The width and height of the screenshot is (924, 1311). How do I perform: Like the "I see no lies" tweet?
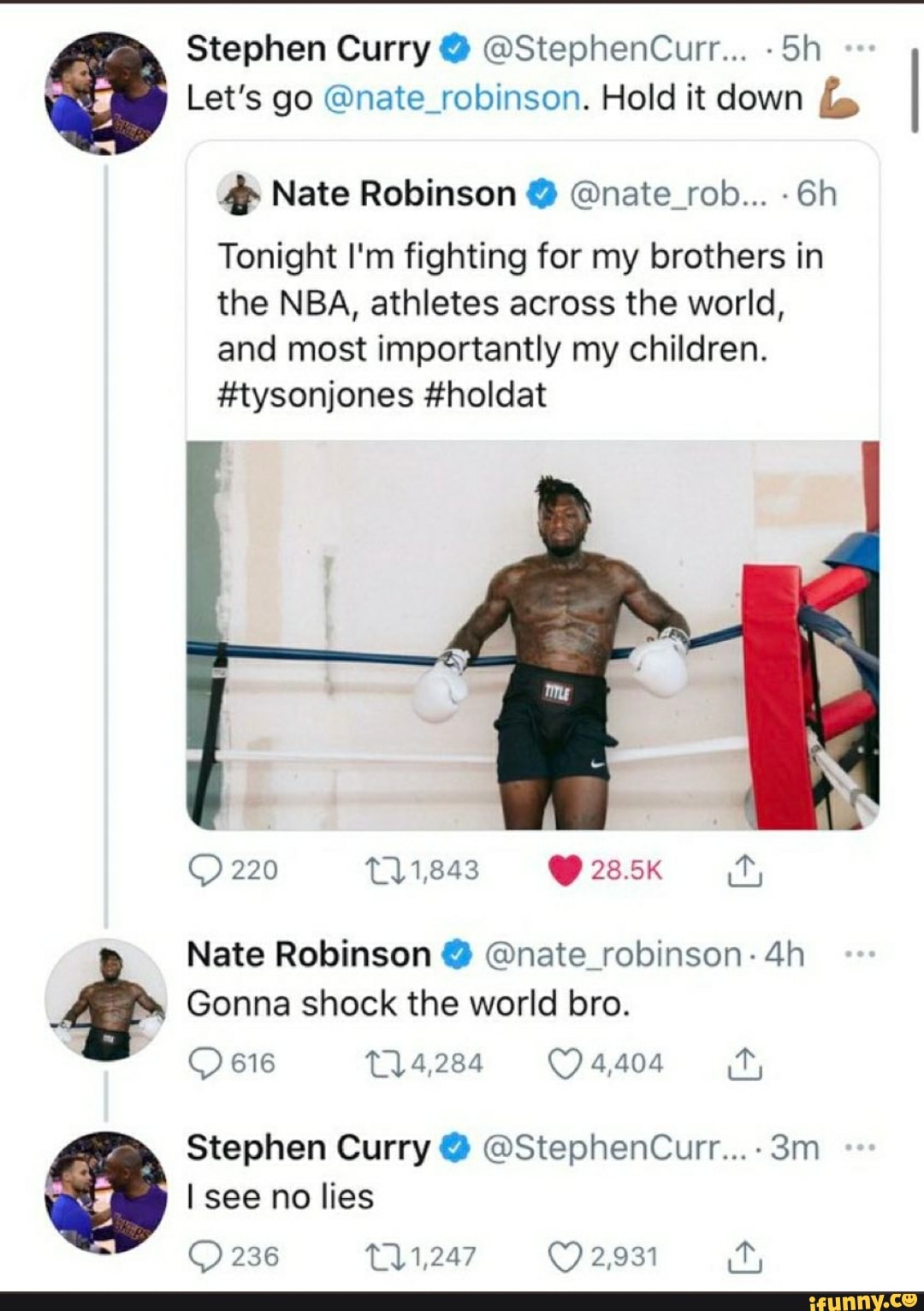564,1257
